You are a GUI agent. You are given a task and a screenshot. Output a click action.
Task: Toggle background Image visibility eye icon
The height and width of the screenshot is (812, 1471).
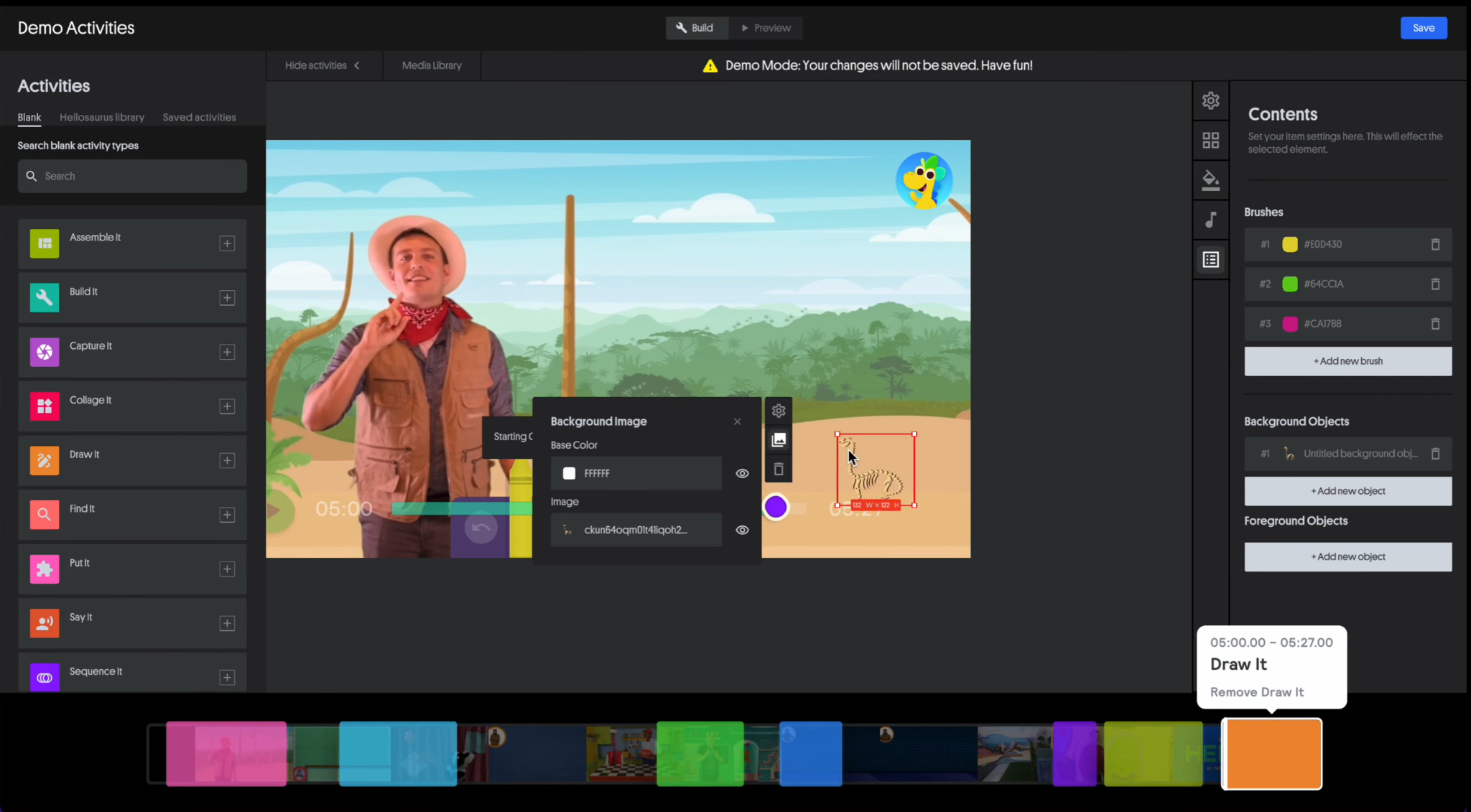click(x=742, y=531)
